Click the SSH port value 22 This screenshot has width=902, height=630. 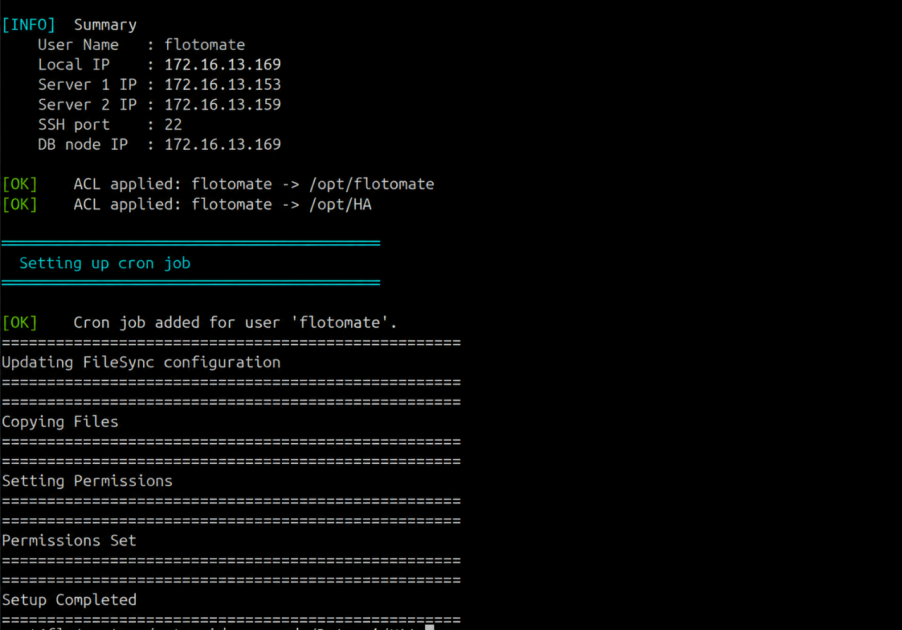point(173,125)
